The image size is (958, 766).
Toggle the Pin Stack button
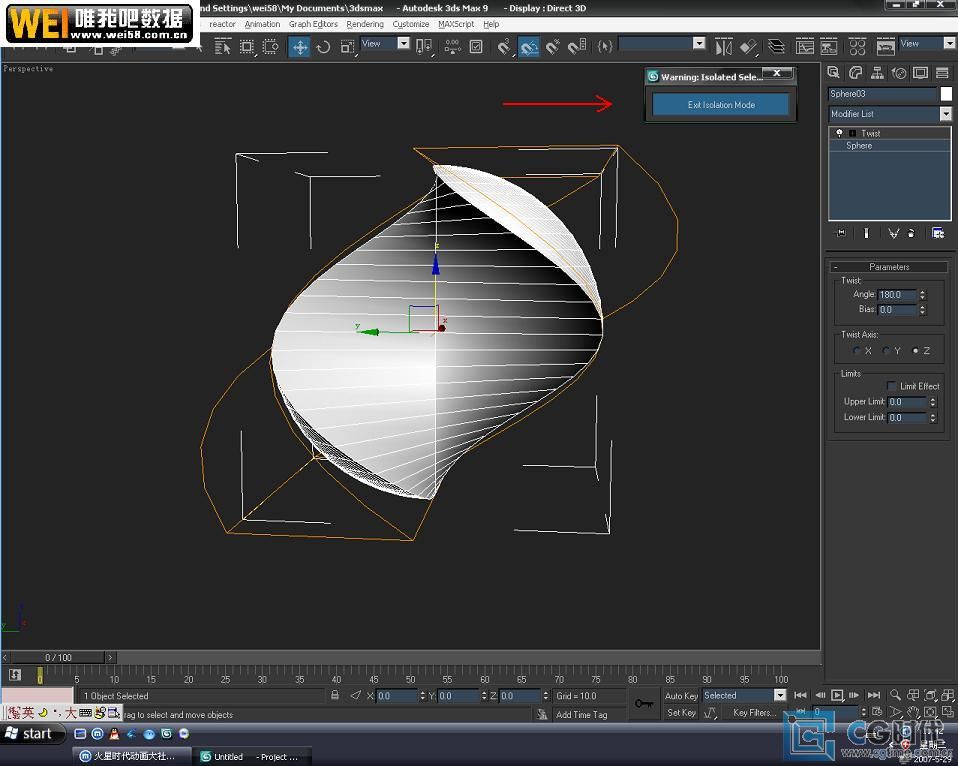point(841,233)
